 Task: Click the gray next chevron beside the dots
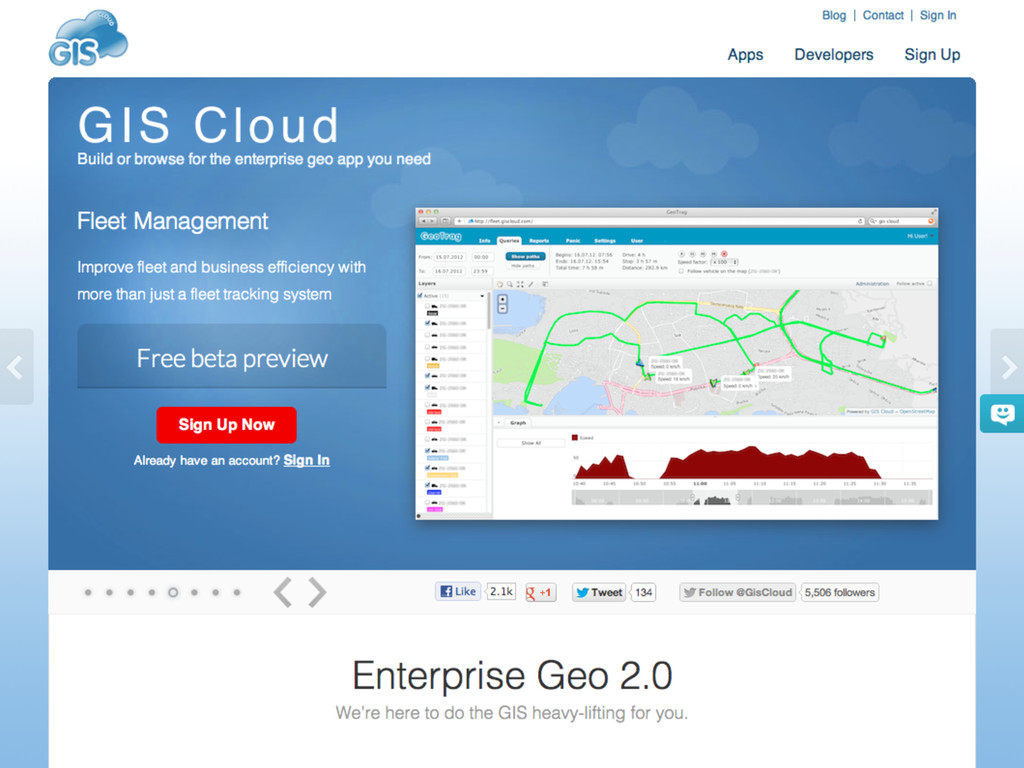click(317, 592)
